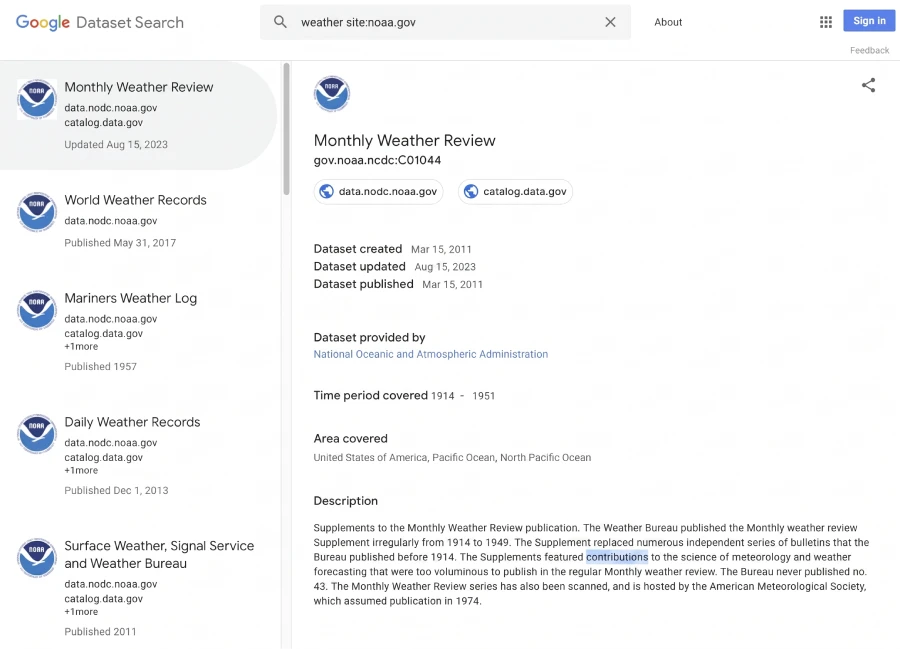Click NOAA logo beside Monthly Weather Review result
Image resolution: width=900 pixels, height=649 pixels.
pos(37,99)
